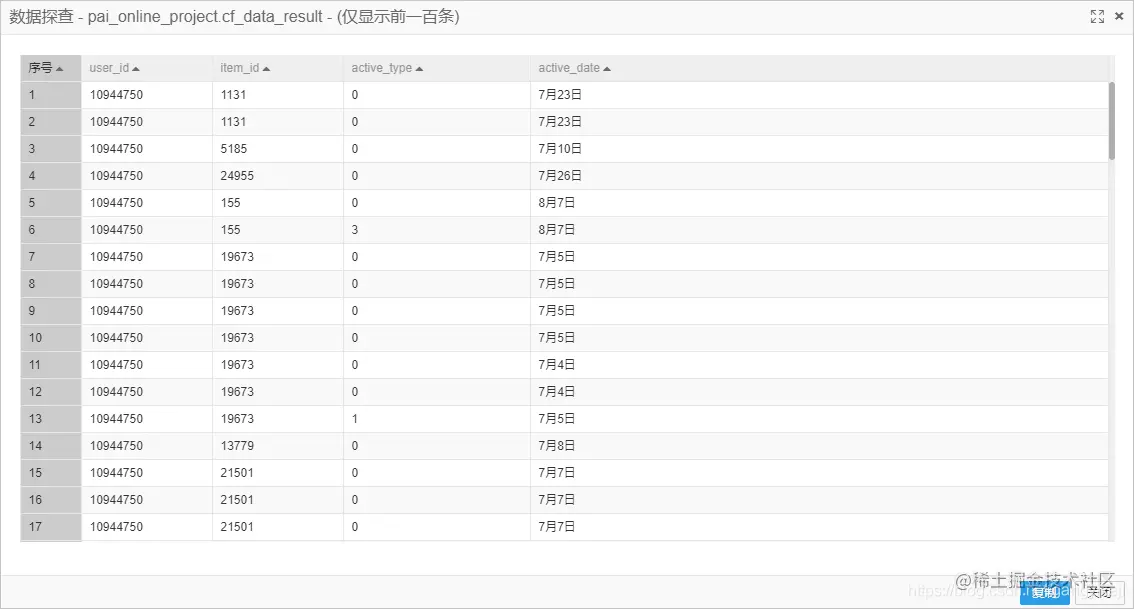Select active_date 7月10日 cell

click(x=819, y=149)
